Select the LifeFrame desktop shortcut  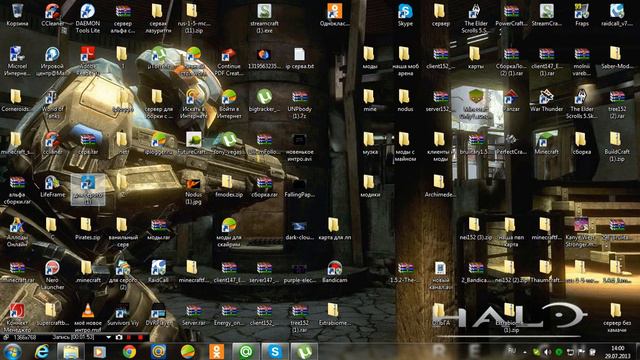tap(52, 187)
